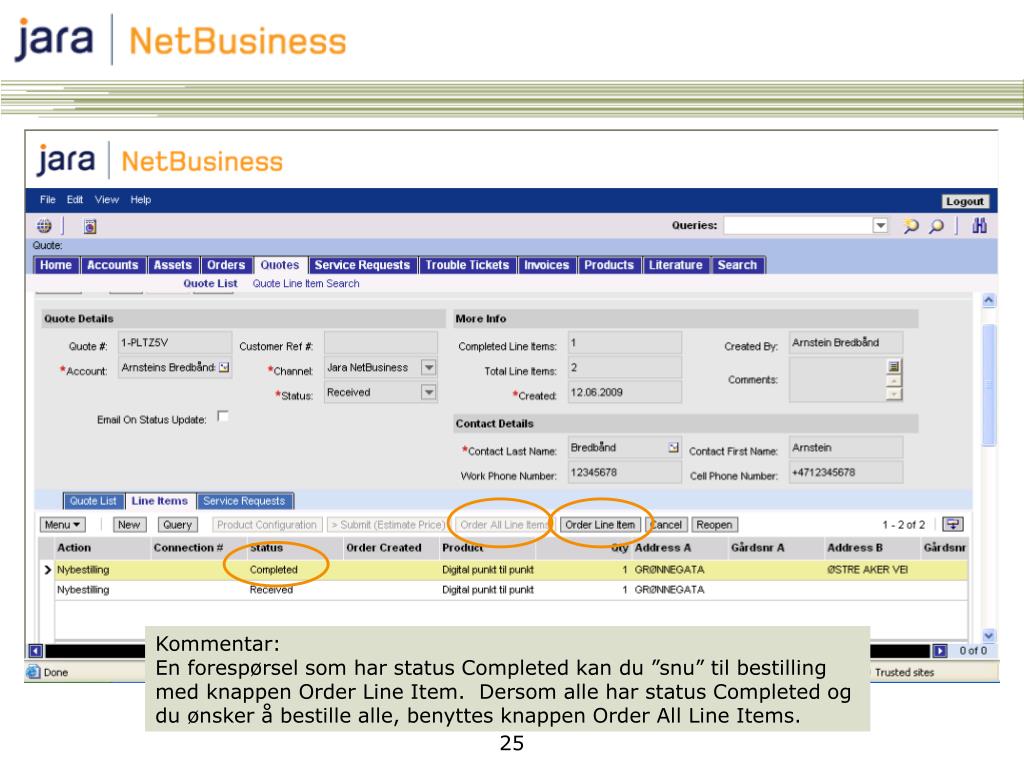Select the Quotes tab
Viewport: 1024px width, 768px height.
pos(280,265)
